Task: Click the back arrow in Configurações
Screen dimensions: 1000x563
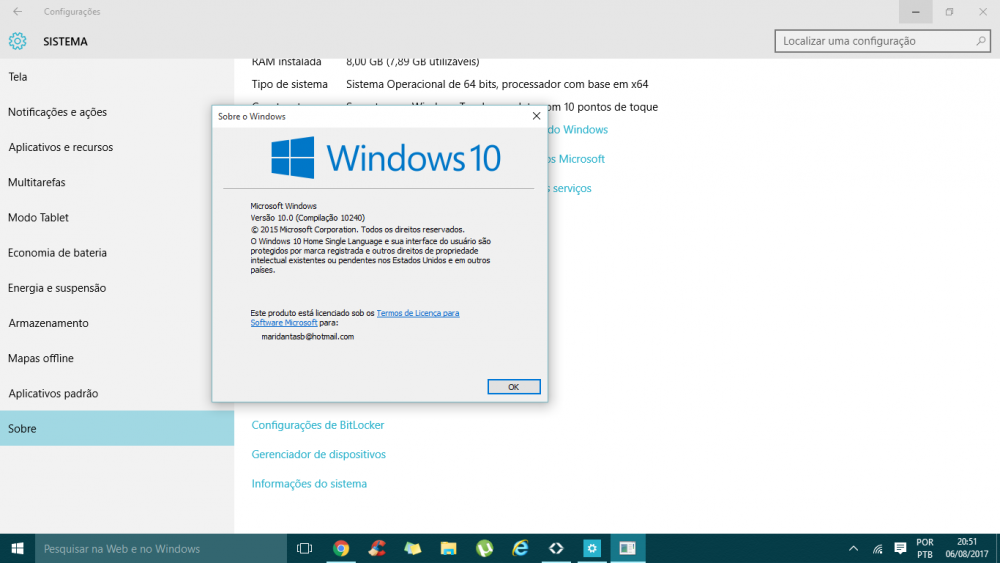Action: [17, 12]
